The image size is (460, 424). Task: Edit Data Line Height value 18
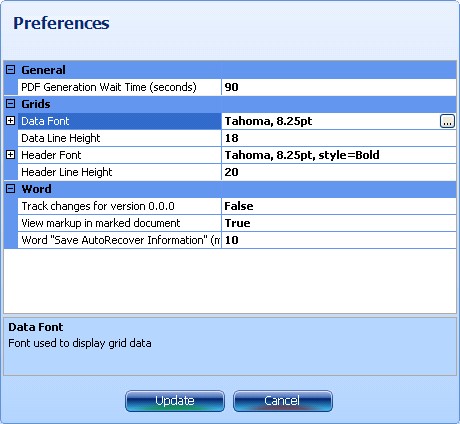pyautogui.click(x=339, y=138)
